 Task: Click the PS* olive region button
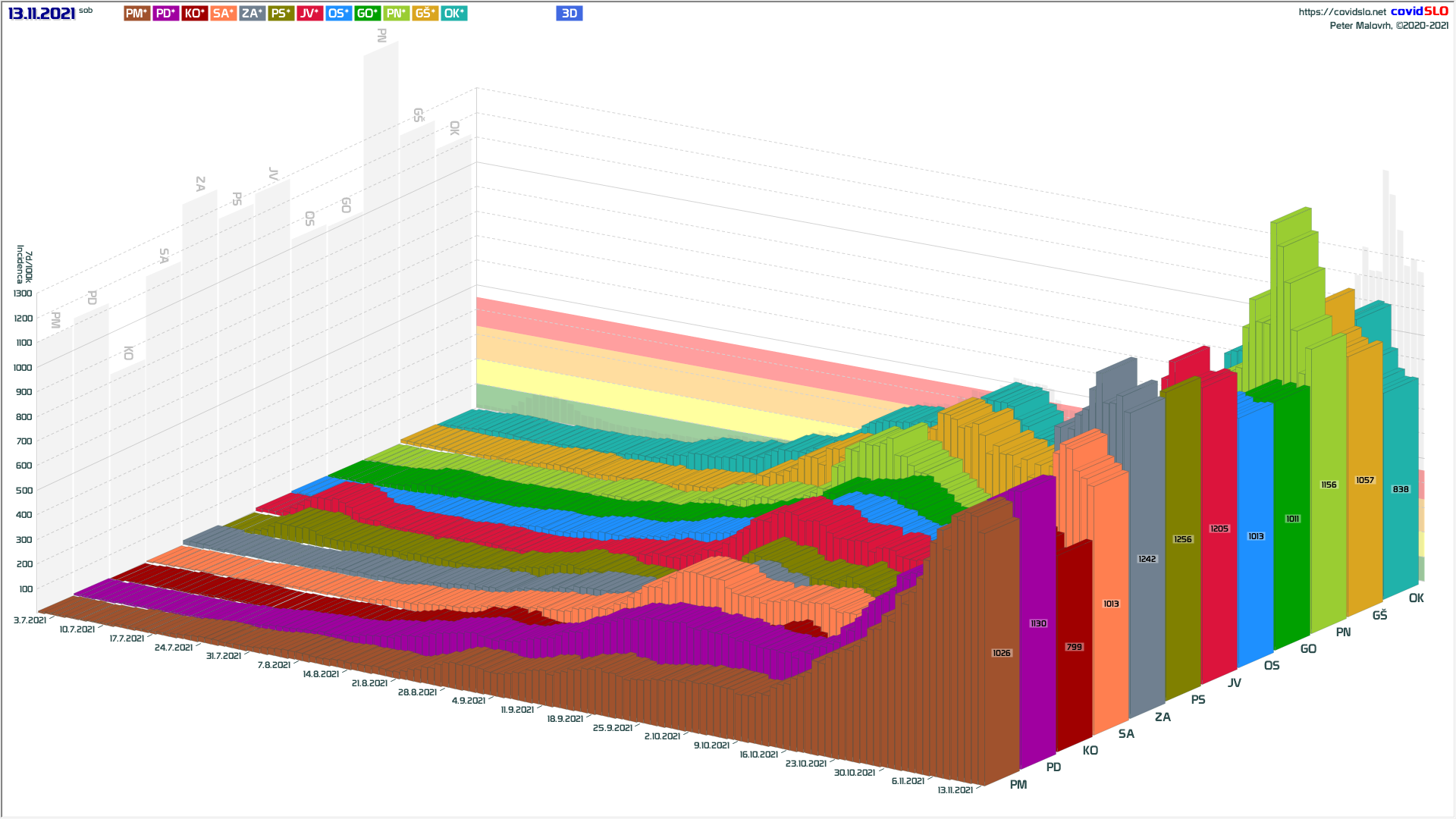click(281, 14)
